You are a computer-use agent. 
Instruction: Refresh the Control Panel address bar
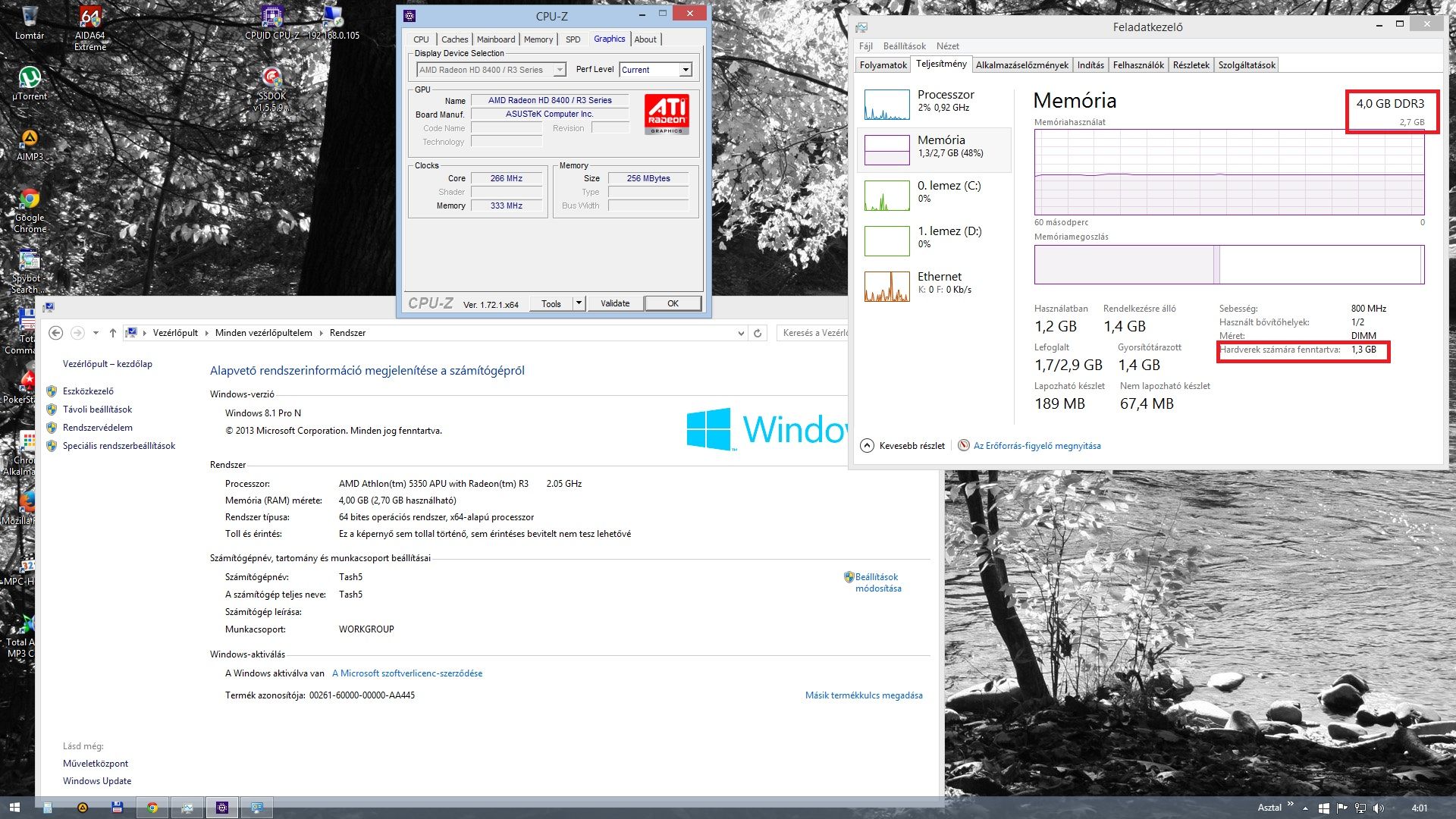[757, 333]
